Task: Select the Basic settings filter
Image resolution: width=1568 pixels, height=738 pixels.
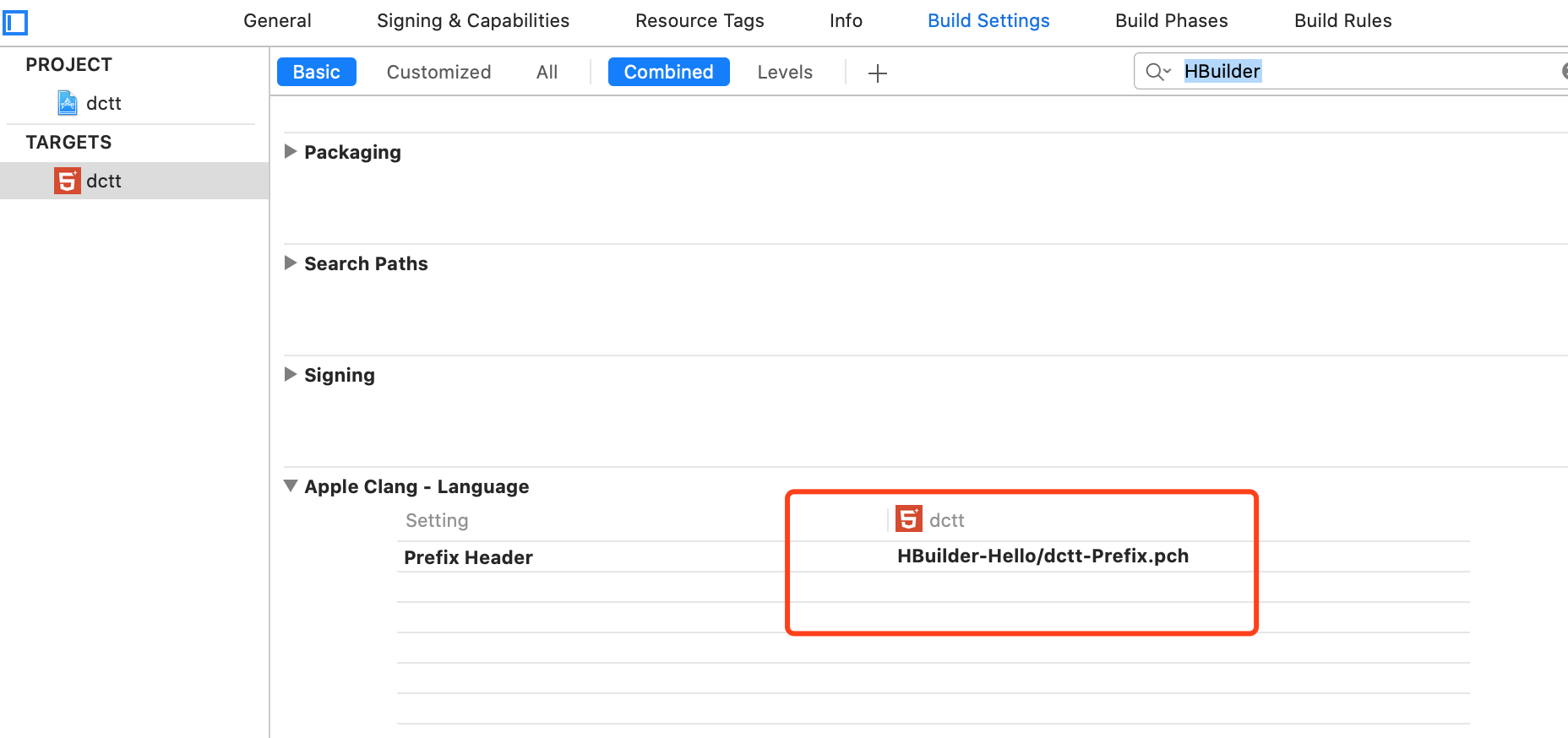Action: (x=317, y=72)
